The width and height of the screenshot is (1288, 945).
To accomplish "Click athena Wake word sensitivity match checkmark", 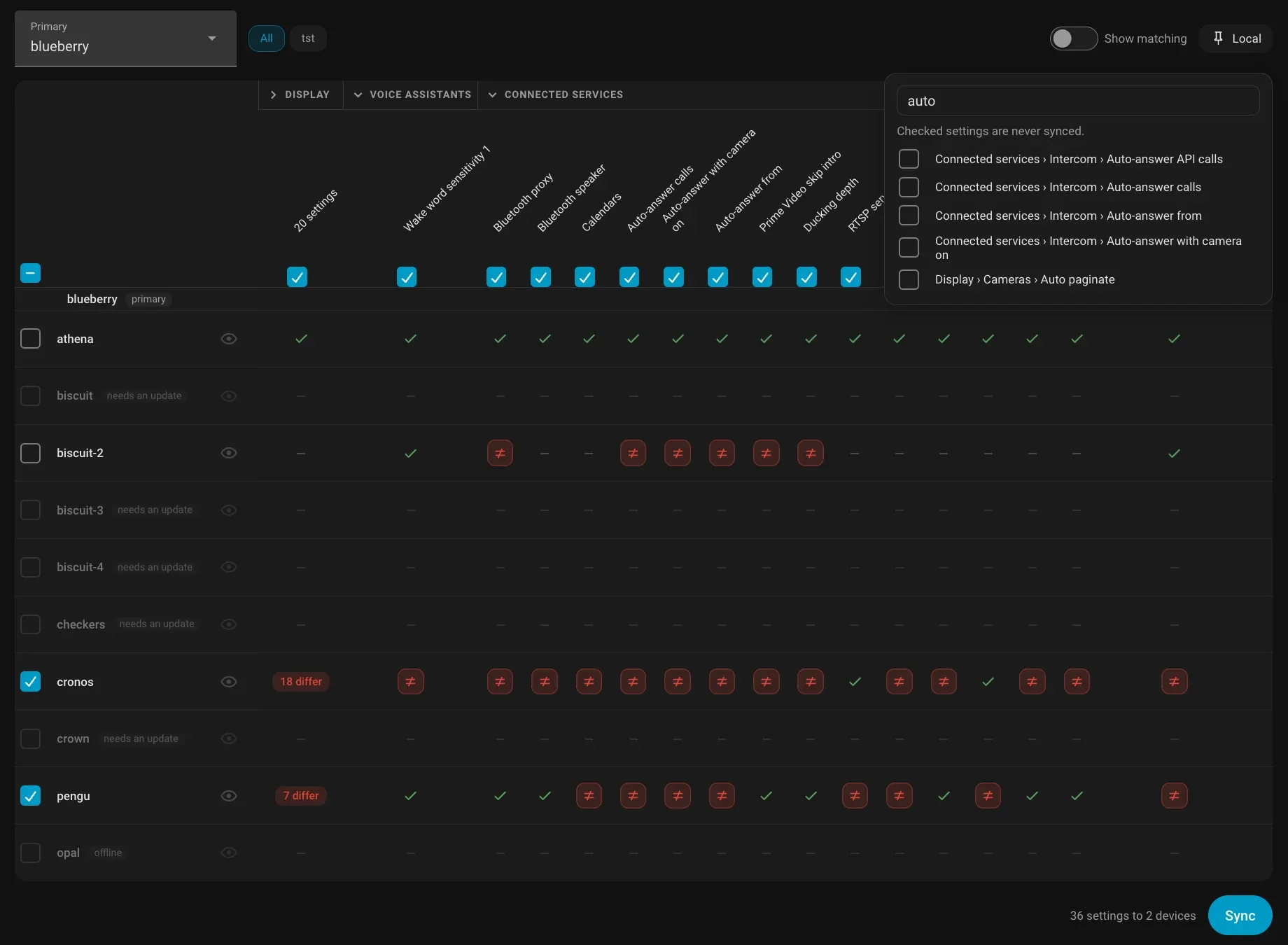I will click(410, 339).
